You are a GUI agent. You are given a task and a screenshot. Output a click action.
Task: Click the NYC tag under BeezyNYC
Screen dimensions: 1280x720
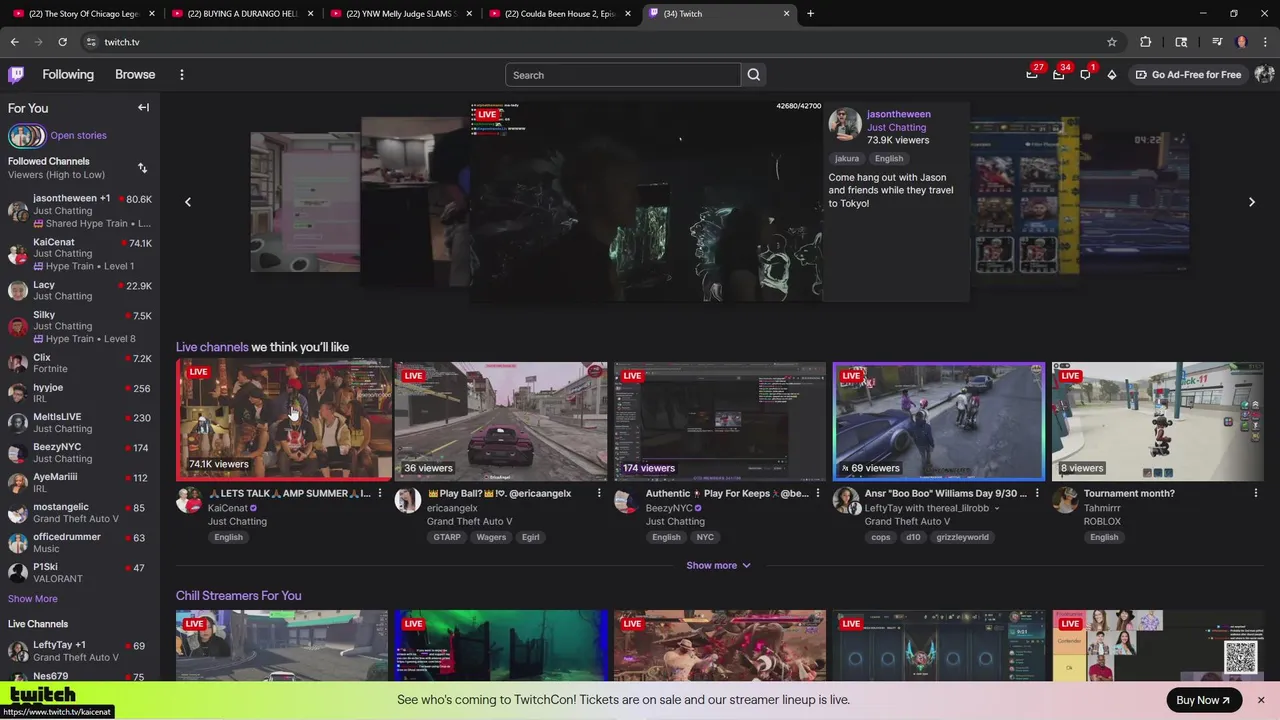pyautogui.click(x=705, y=537)
